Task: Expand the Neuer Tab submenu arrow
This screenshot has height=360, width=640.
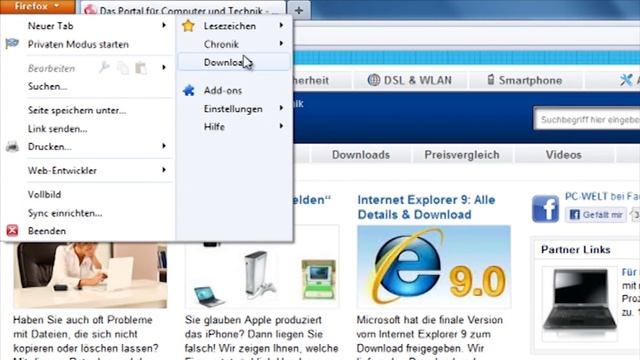Action: pos(164,25)
